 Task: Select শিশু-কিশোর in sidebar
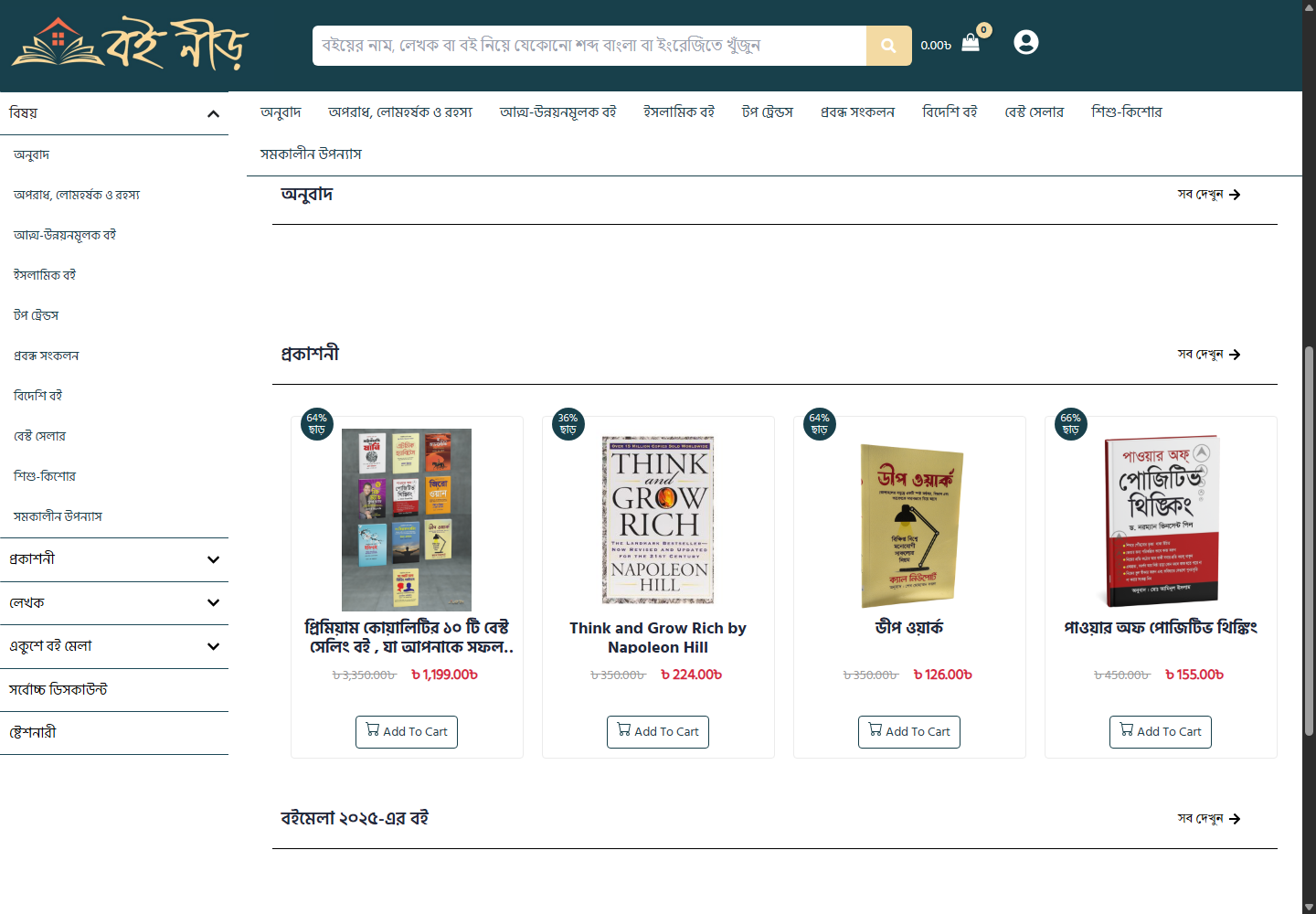(x=45, y=476)
